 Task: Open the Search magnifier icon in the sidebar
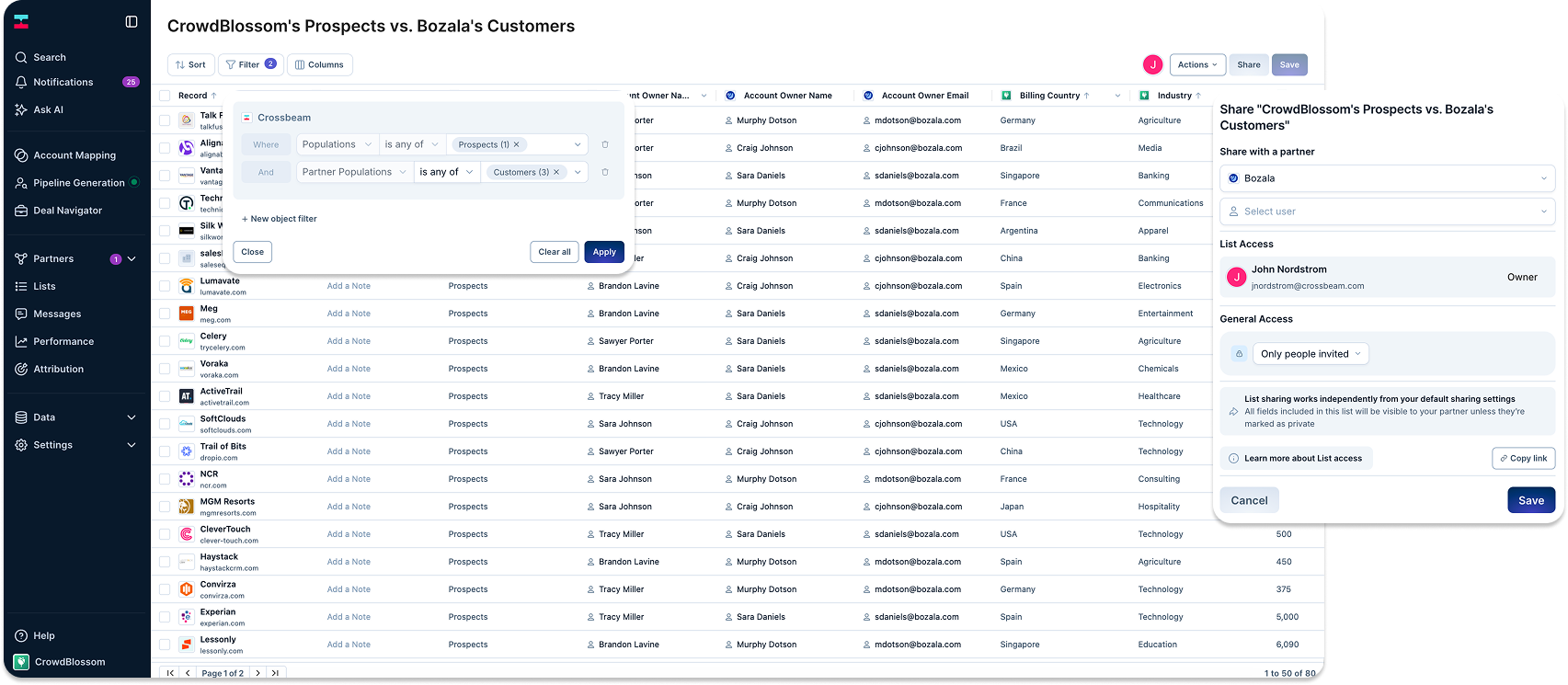[x=21, y=57]
